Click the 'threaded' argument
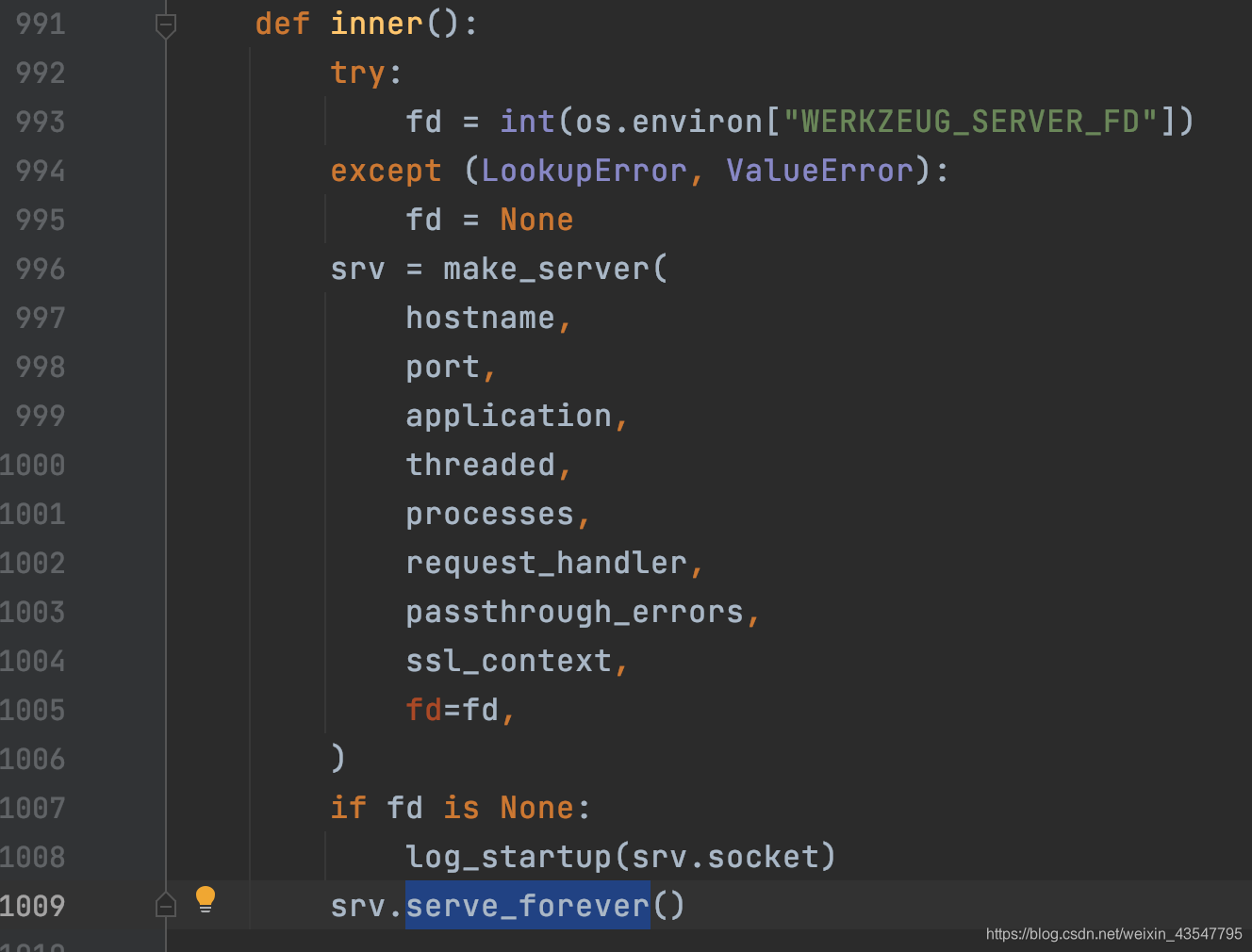Viewport: 1252px width, 952px height. pyautogui.click(x=480, y=465)
